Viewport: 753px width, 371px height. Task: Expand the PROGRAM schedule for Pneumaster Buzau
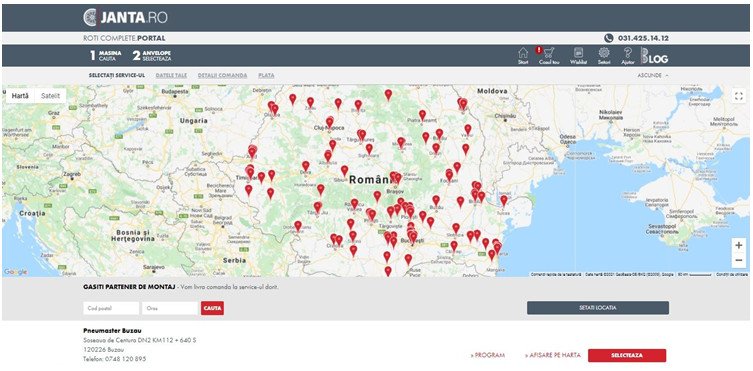point(487,356)
